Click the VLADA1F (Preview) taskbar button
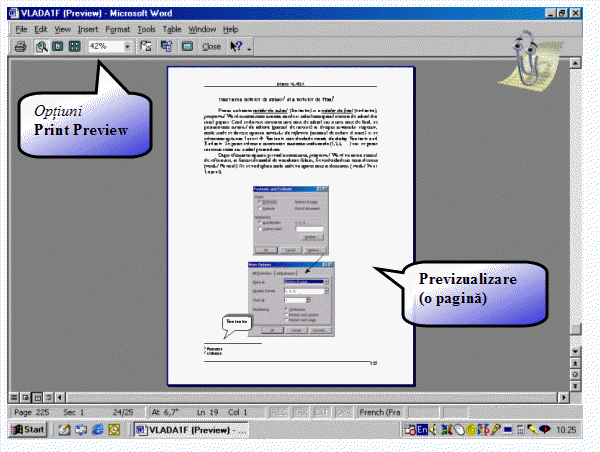 [191, 430]
